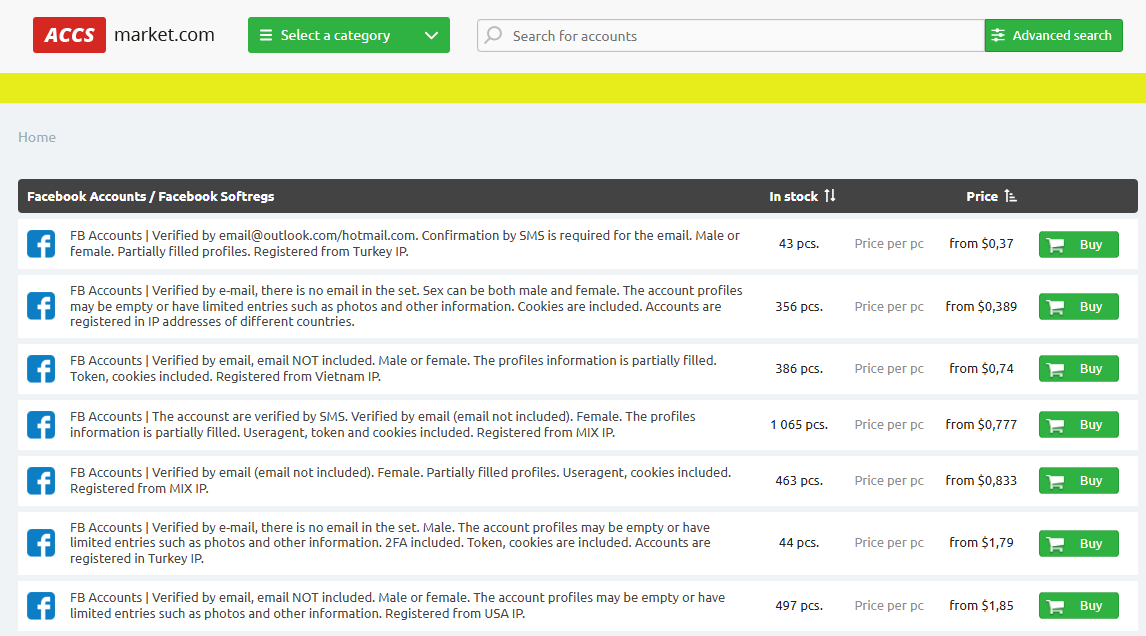
Task: Open the Vietnam IP listing description
Action: point(393,368)
